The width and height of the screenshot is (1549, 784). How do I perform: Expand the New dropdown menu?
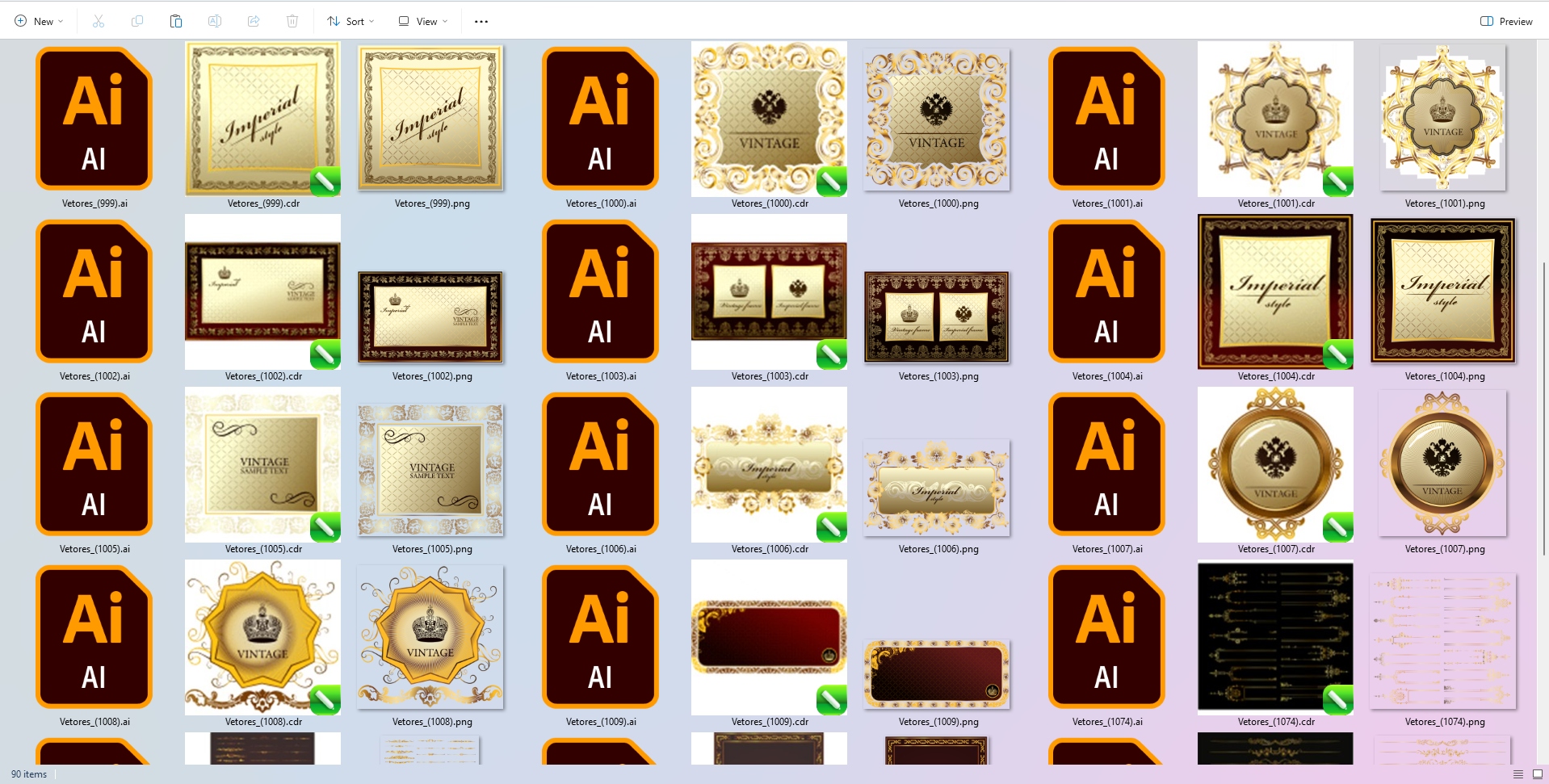coord(39,22)
